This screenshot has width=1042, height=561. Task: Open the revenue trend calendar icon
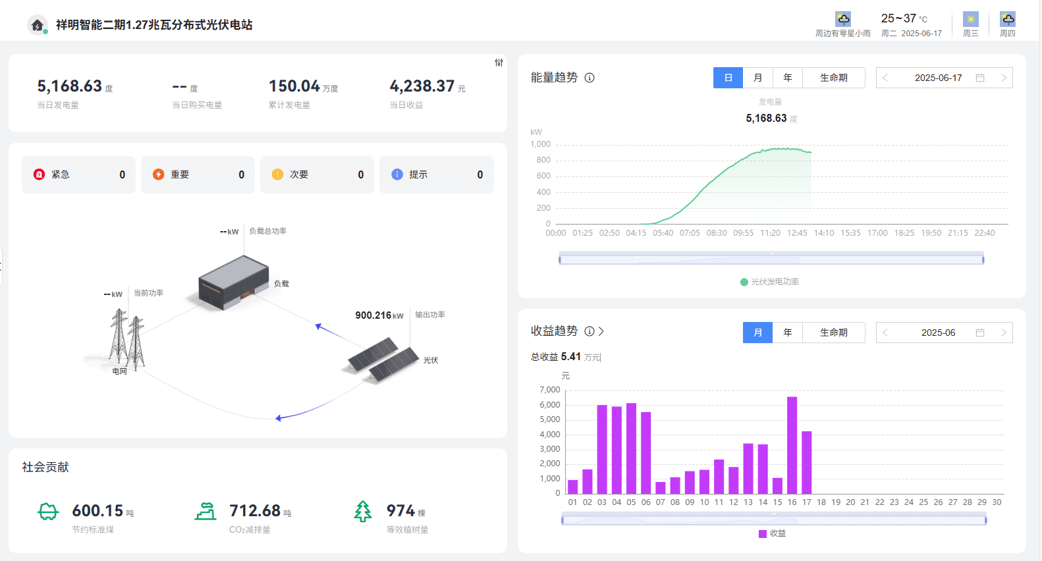coord(980,333)
